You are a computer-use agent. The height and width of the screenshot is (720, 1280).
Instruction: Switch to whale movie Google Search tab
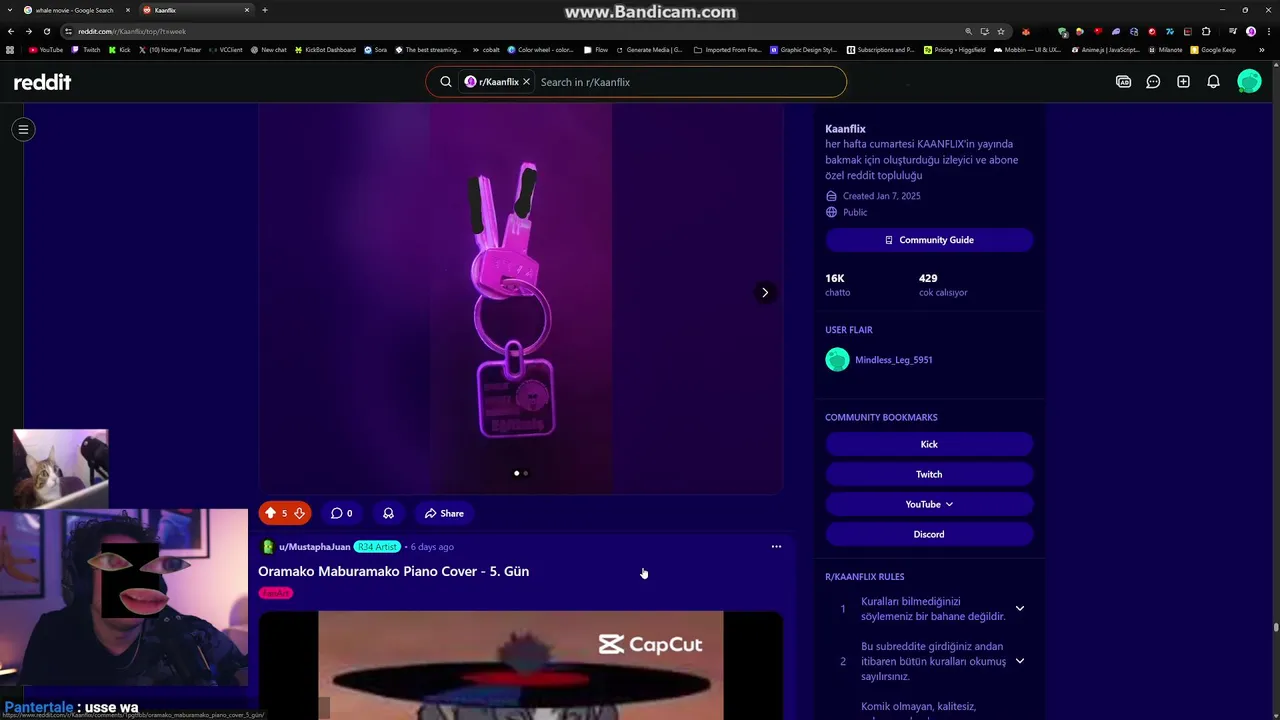coord(75,10)
